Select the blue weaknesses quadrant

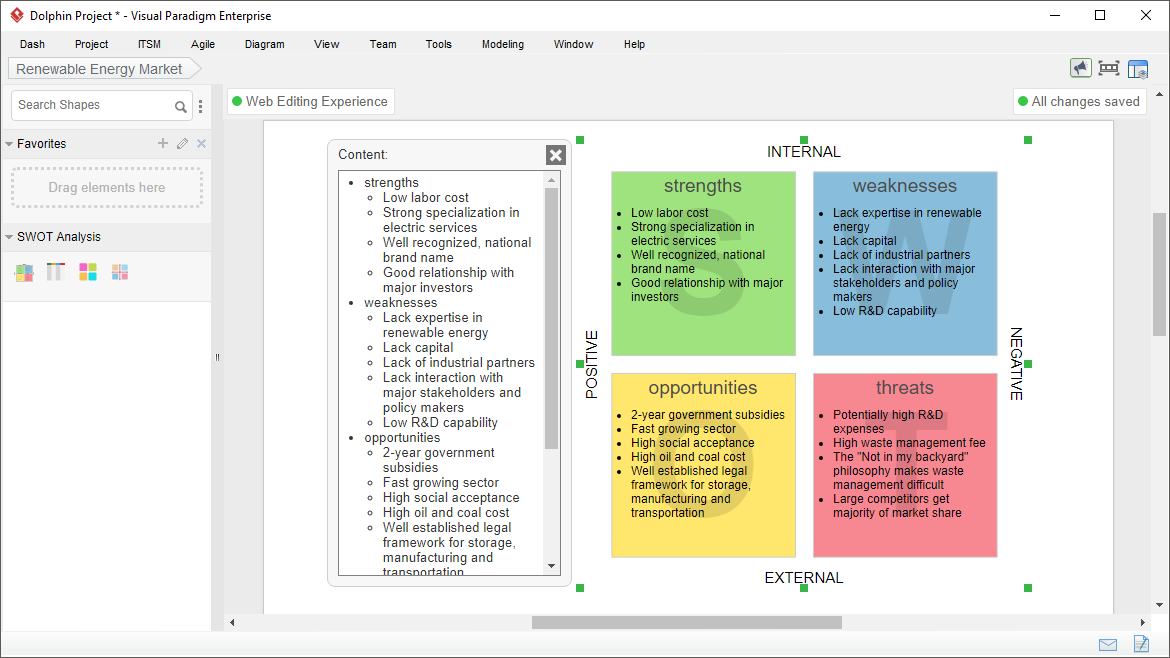pyautogui.click(x=905, y=263)
